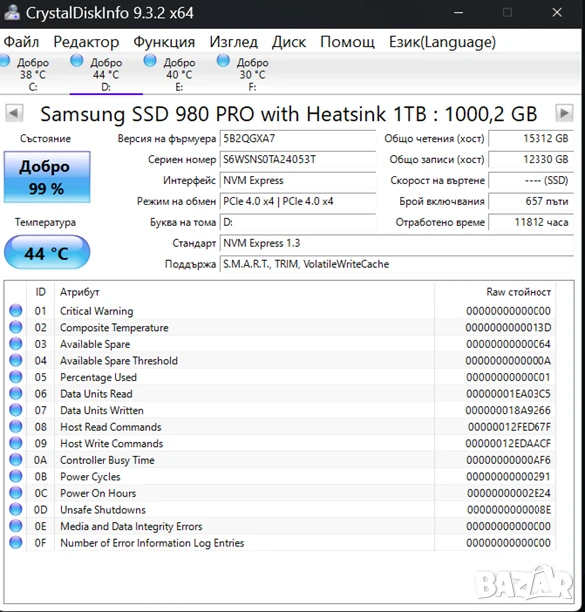Click the features field S.M.A.R.T., TRIM, VolatileWriteCache
The image size is (585, 612).
pos(397,264)
